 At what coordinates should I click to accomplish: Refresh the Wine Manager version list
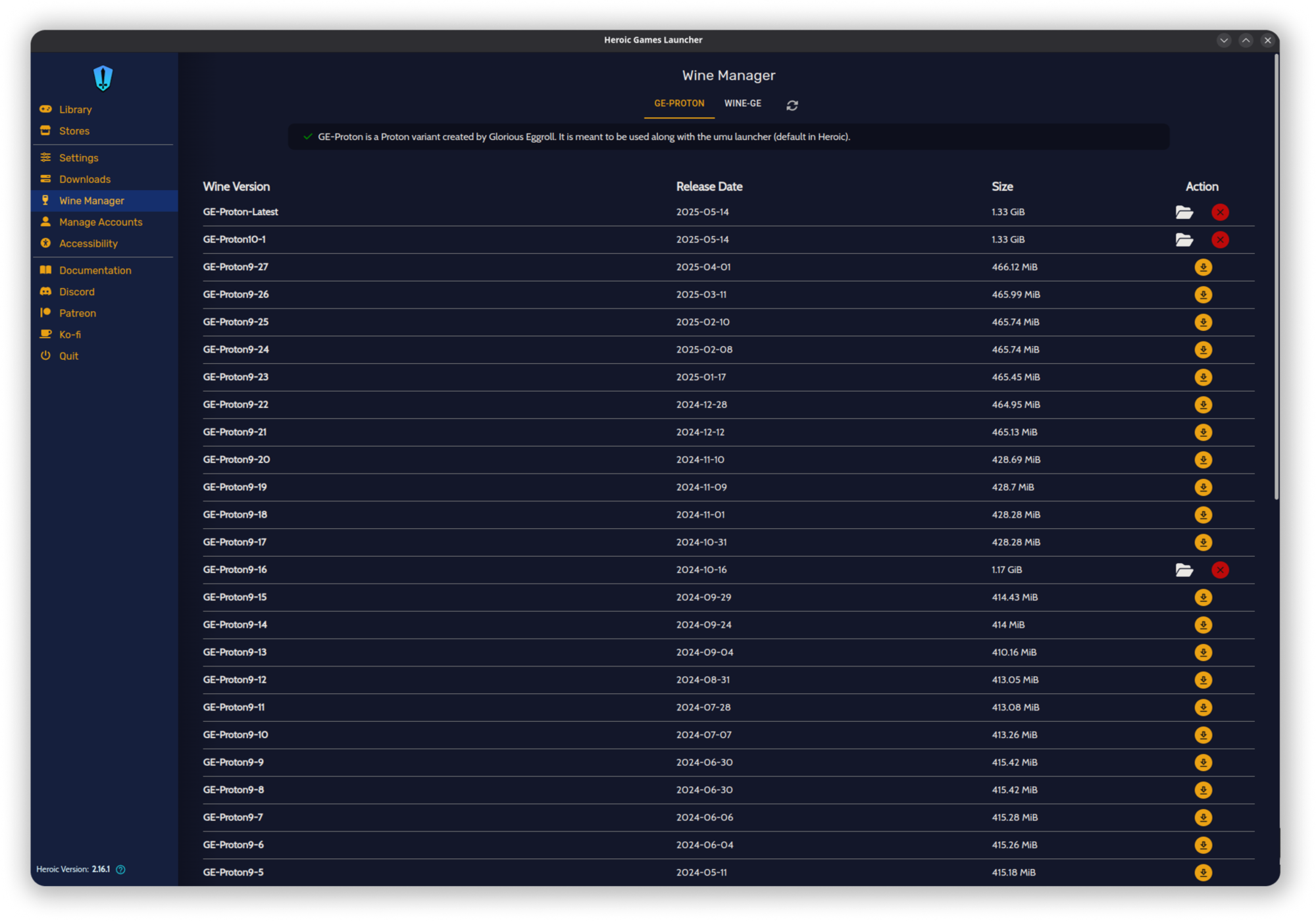[x=792, y=105]
